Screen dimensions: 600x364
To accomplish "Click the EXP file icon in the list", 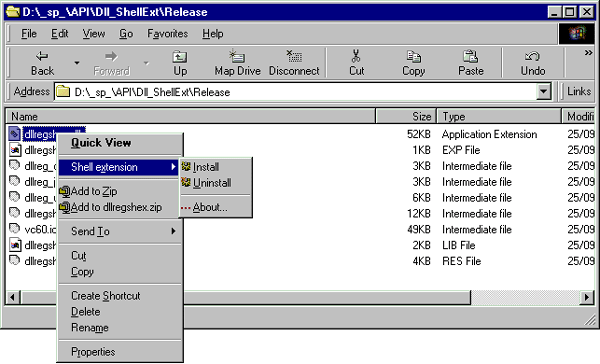I will 15,150.
